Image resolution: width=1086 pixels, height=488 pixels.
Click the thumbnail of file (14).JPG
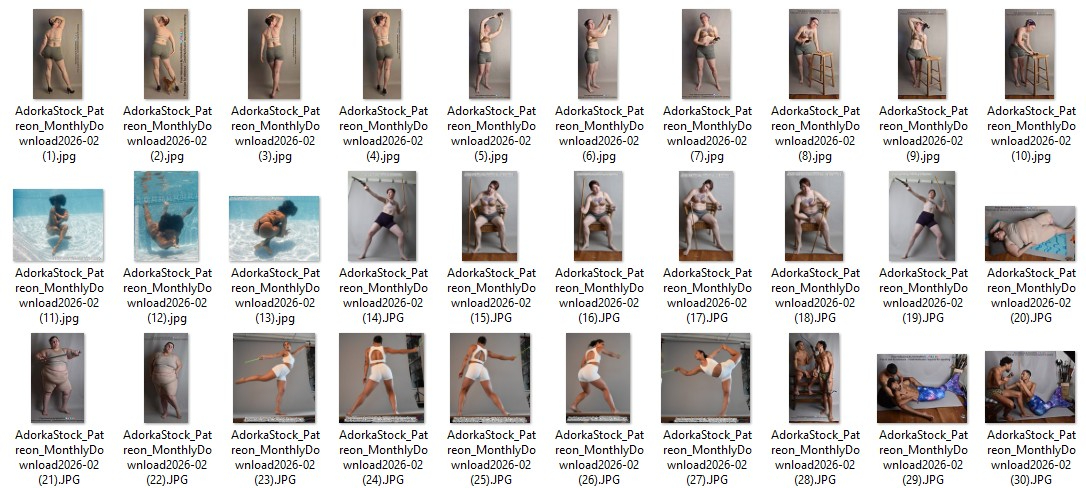(382, 216)
